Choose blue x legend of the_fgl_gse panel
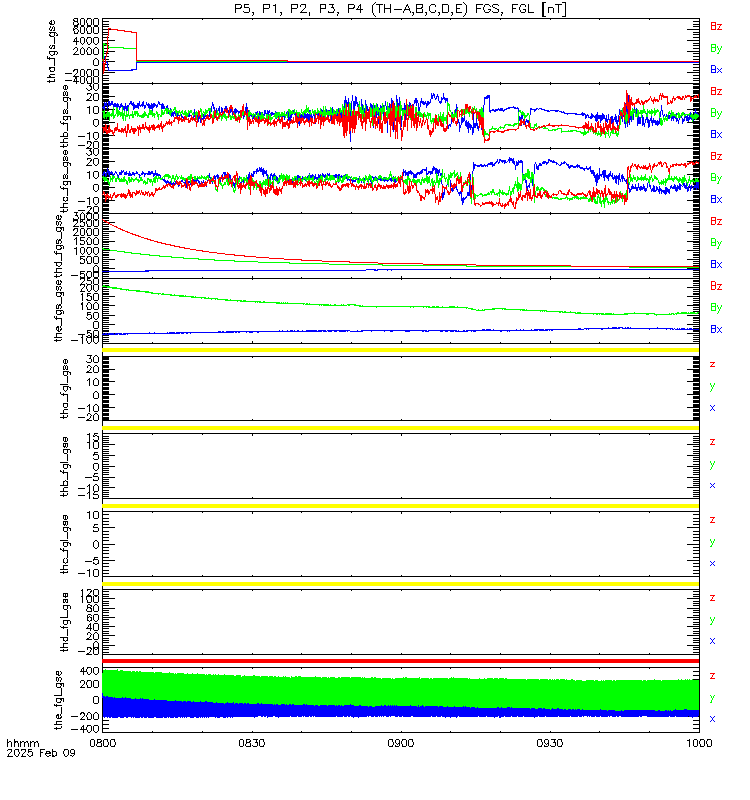Viewport: 750px width, 800px height. (x=712, y=719)
